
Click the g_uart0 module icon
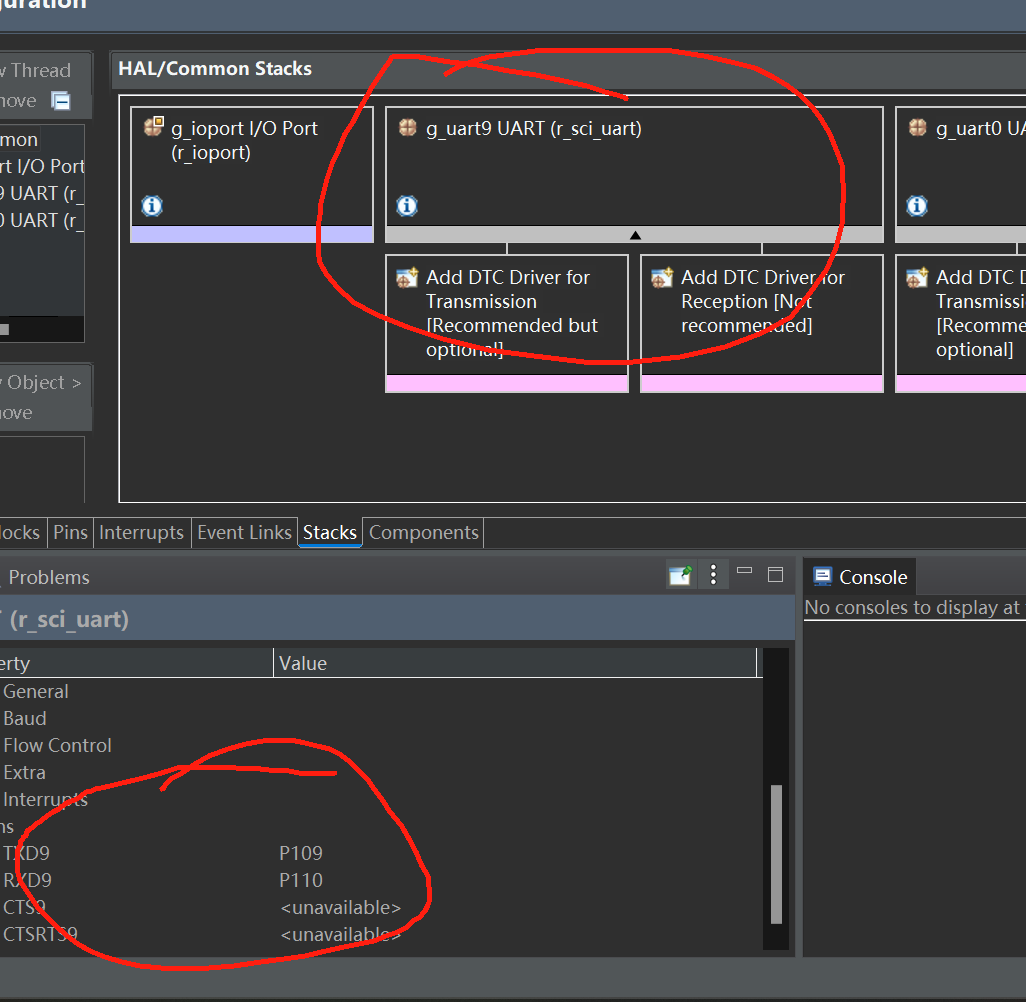click(x=917, y=127)
